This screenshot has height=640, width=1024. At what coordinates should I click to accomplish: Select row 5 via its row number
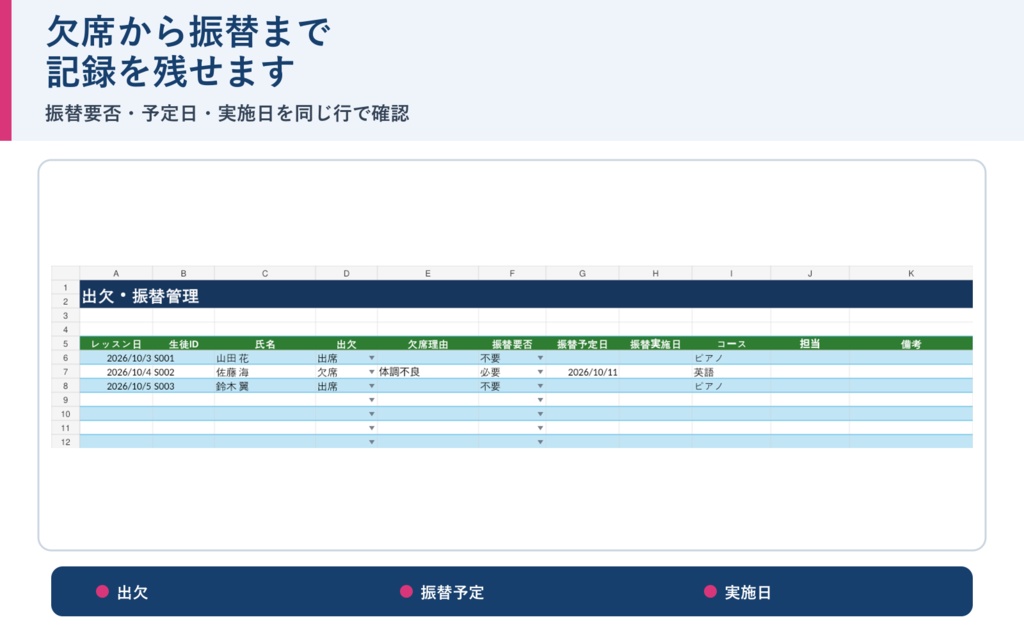tap(65, 344)
